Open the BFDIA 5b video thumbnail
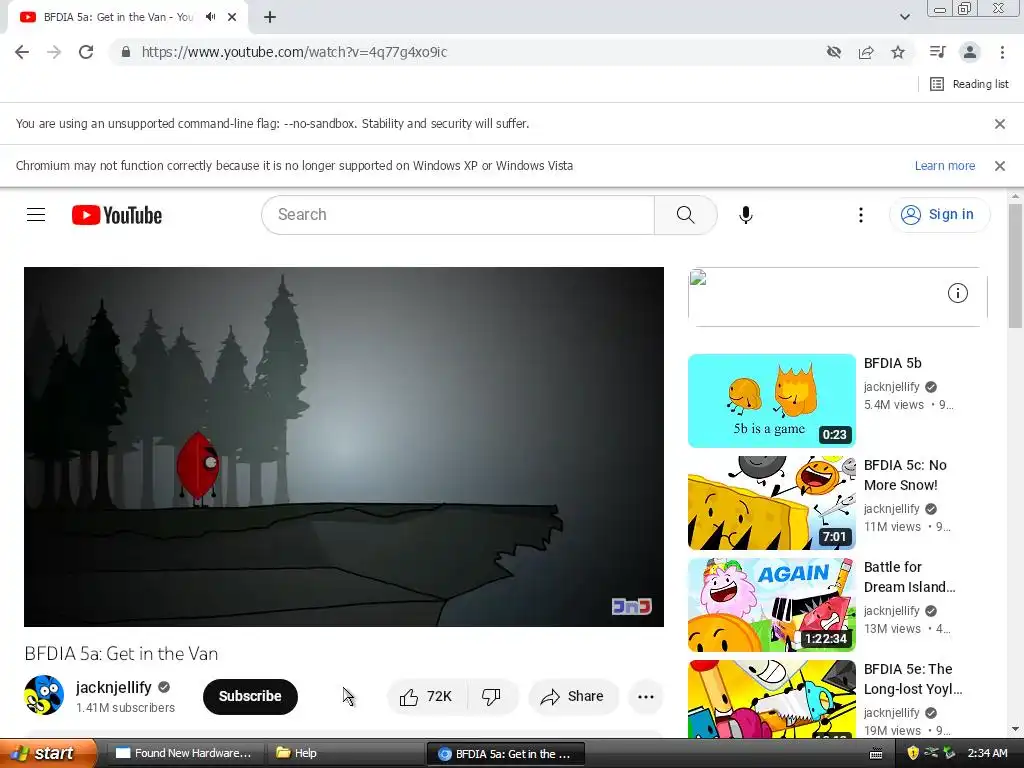 point(771,401)
